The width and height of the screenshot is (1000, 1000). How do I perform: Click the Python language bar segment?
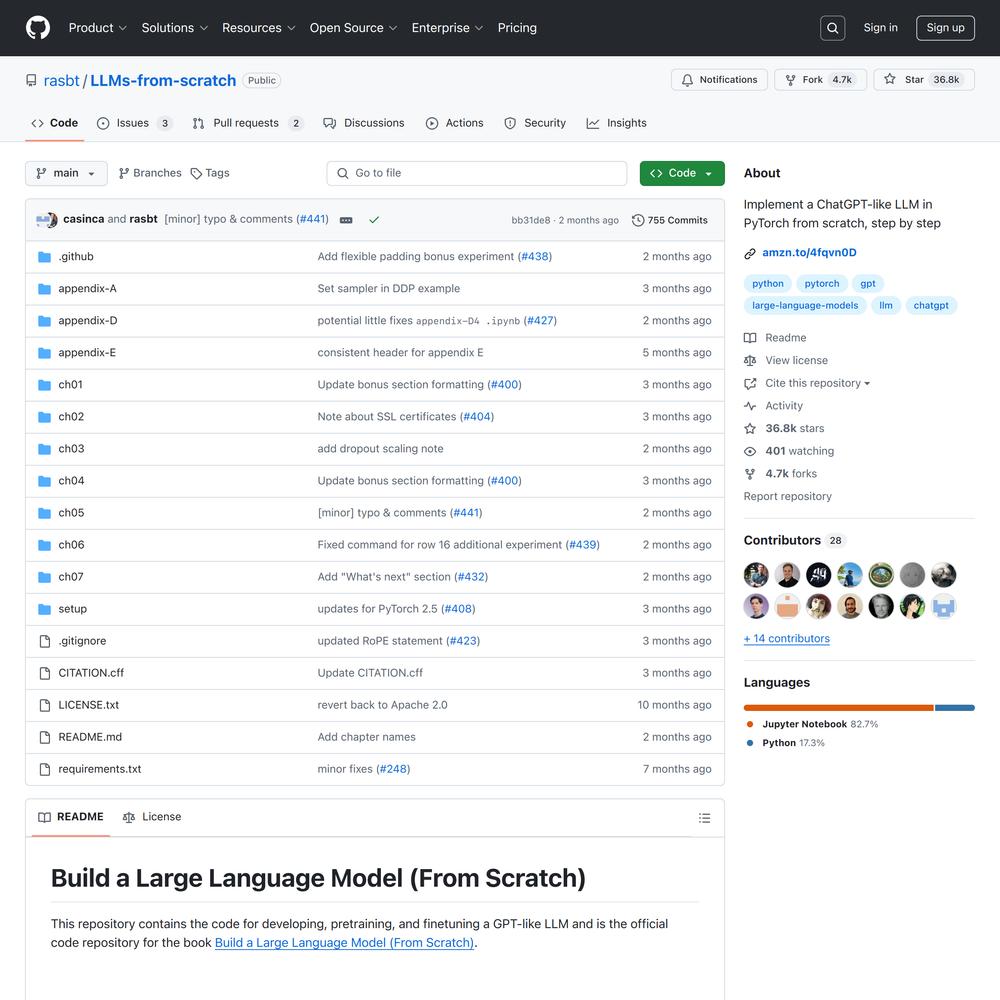click(954, 708)
